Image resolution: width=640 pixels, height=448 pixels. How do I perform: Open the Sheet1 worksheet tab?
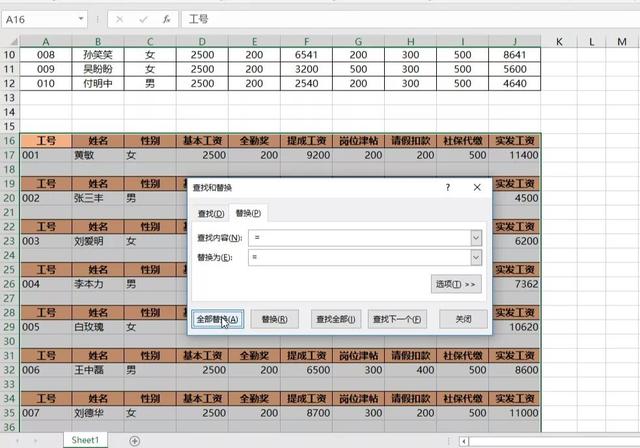[x=84, y=440]
